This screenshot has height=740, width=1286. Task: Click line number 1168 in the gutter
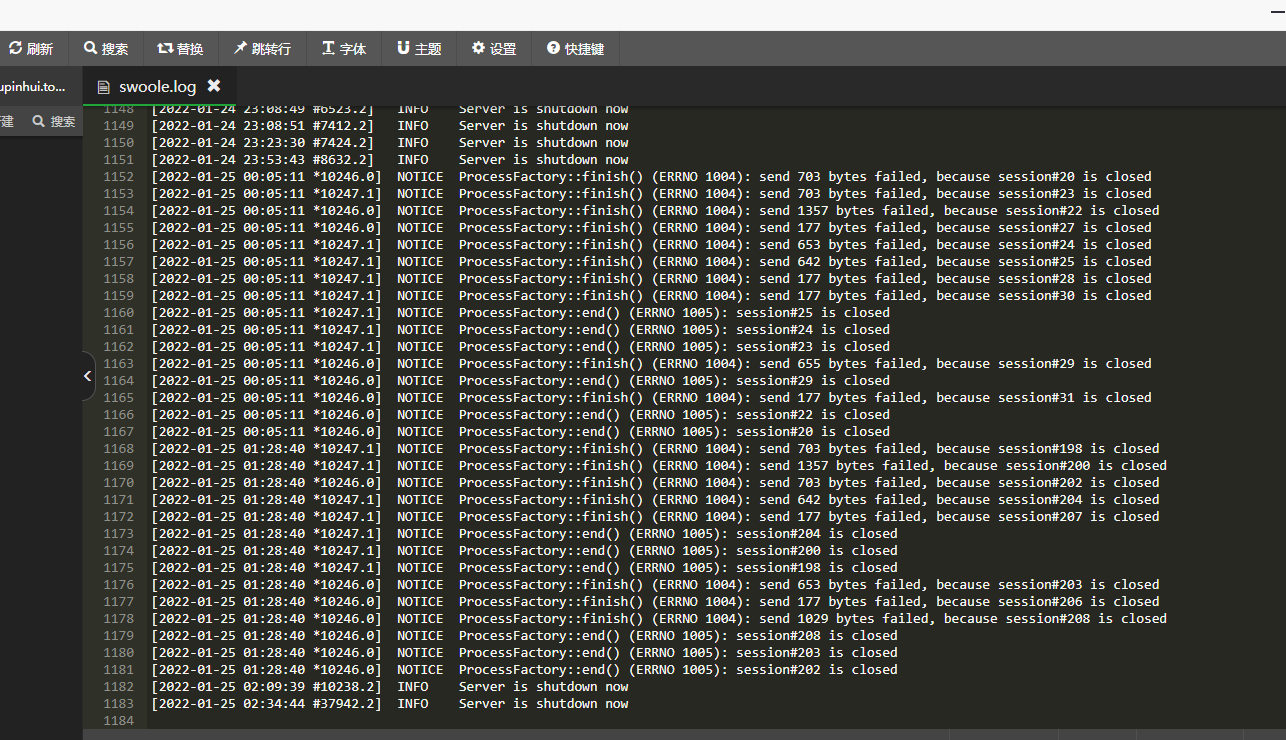pos(118,449)
